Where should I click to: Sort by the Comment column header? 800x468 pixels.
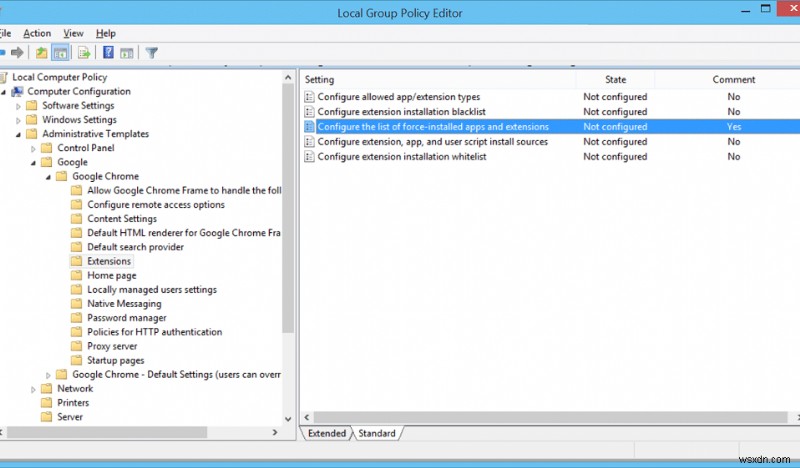pyautogui.click(x=733, y=80)
